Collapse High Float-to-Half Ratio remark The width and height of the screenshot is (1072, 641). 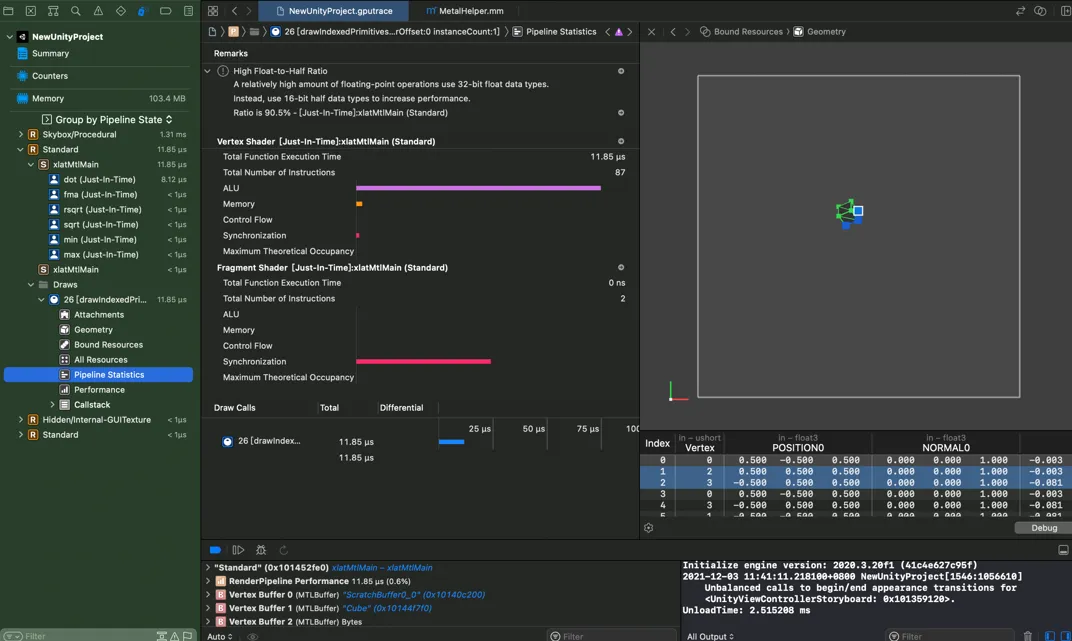(x=207, y=71)
